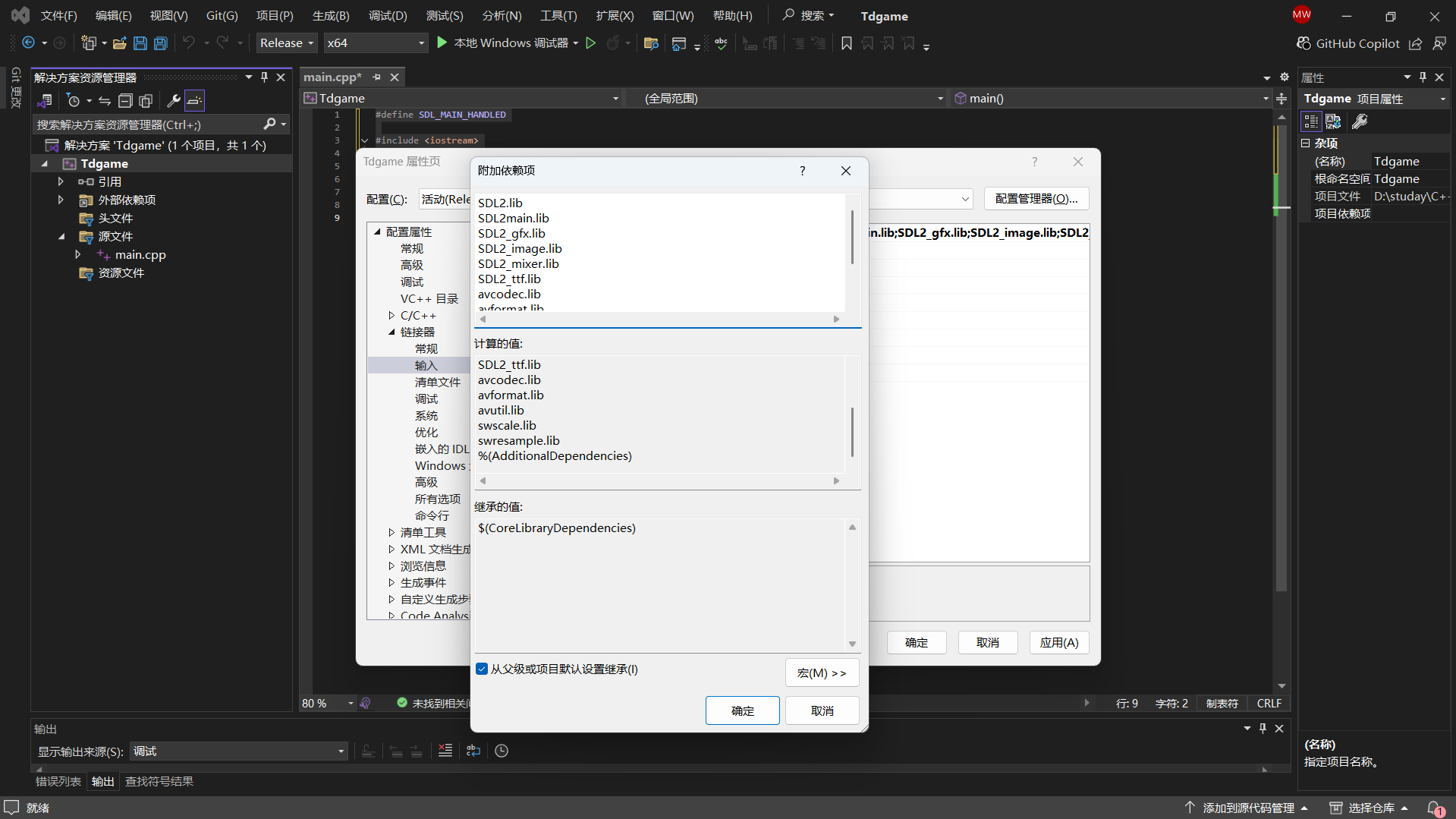The height and width of the screenshot is (819, 1456).
Task: Open the properties wrench in Solution Explorer
Action: click(173, 100)
